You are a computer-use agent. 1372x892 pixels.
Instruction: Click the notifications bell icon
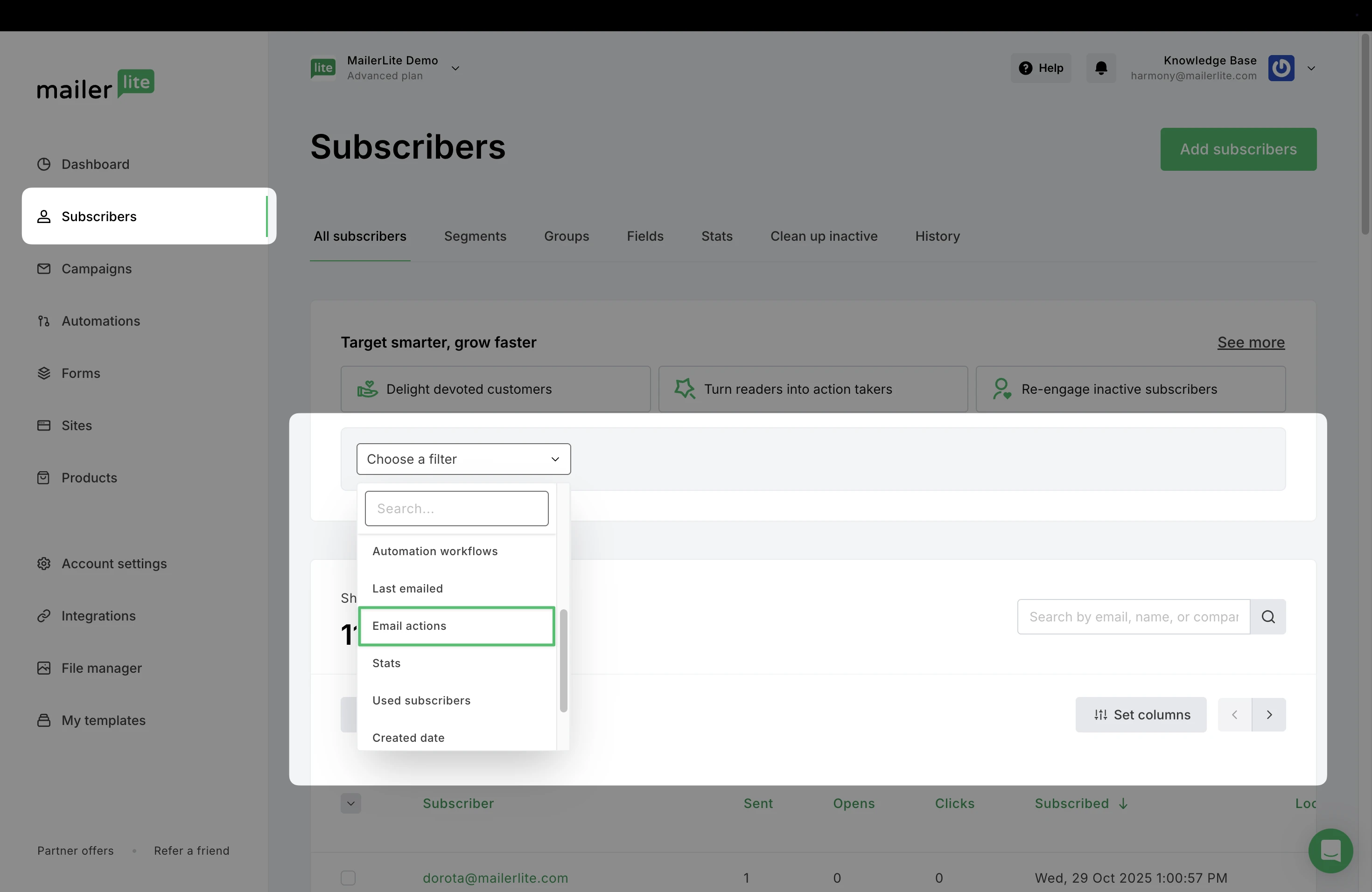tap(1101, 68)
